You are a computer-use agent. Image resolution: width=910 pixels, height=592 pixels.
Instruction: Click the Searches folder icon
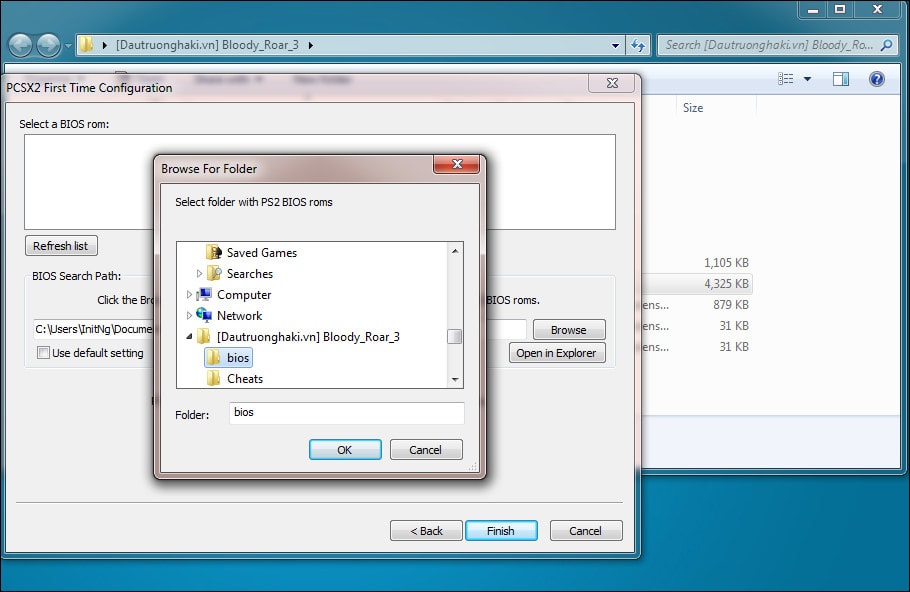(x=214, y=273)
